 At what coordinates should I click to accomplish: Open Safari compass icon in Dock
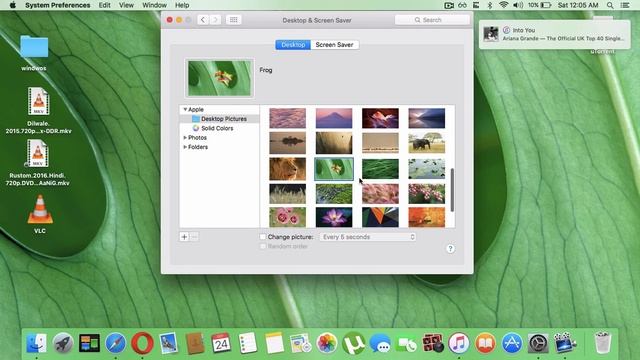[x=116, y=343]
